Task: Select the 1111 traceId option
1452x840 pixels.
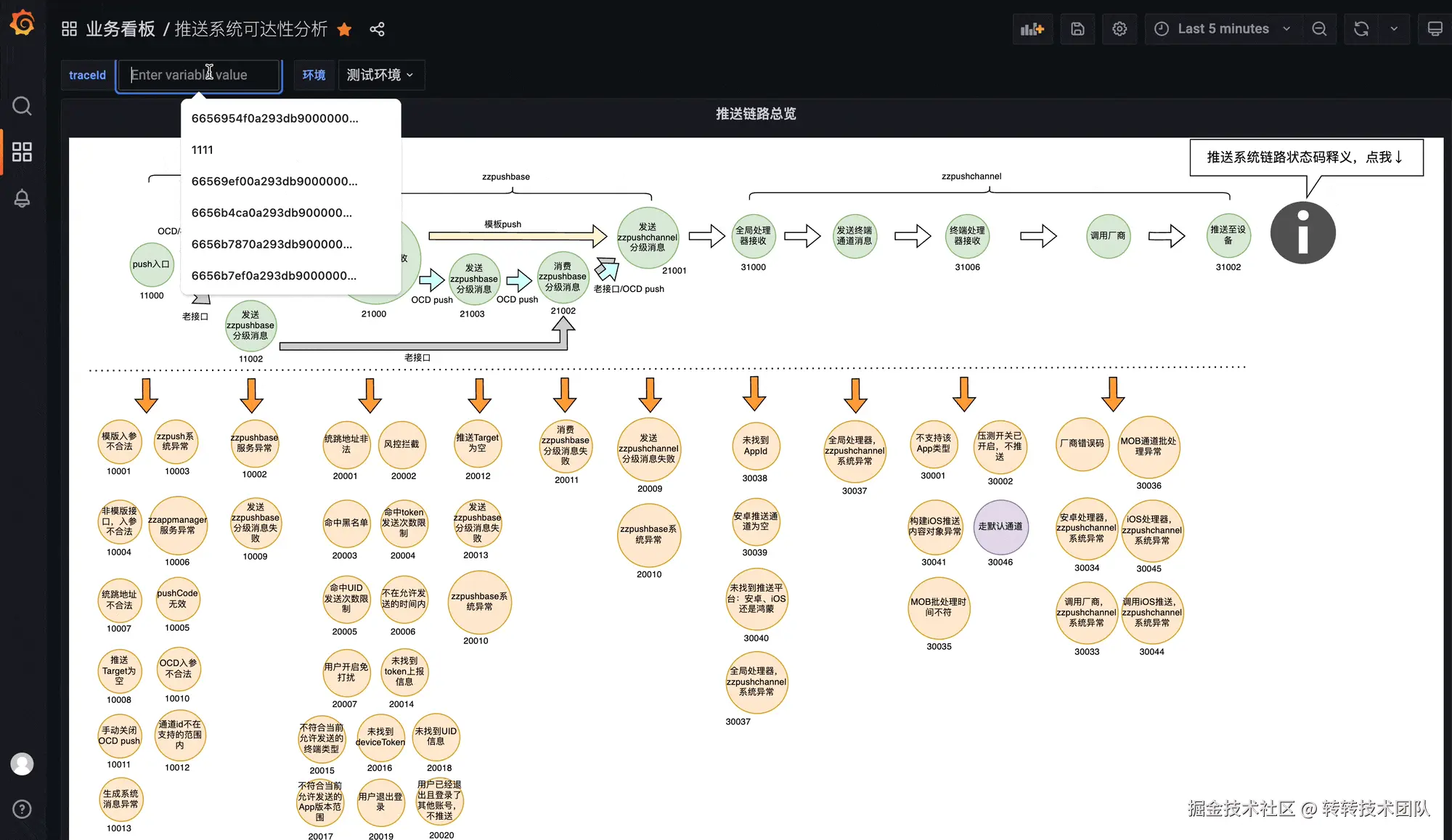Action: tap(203, 150)
